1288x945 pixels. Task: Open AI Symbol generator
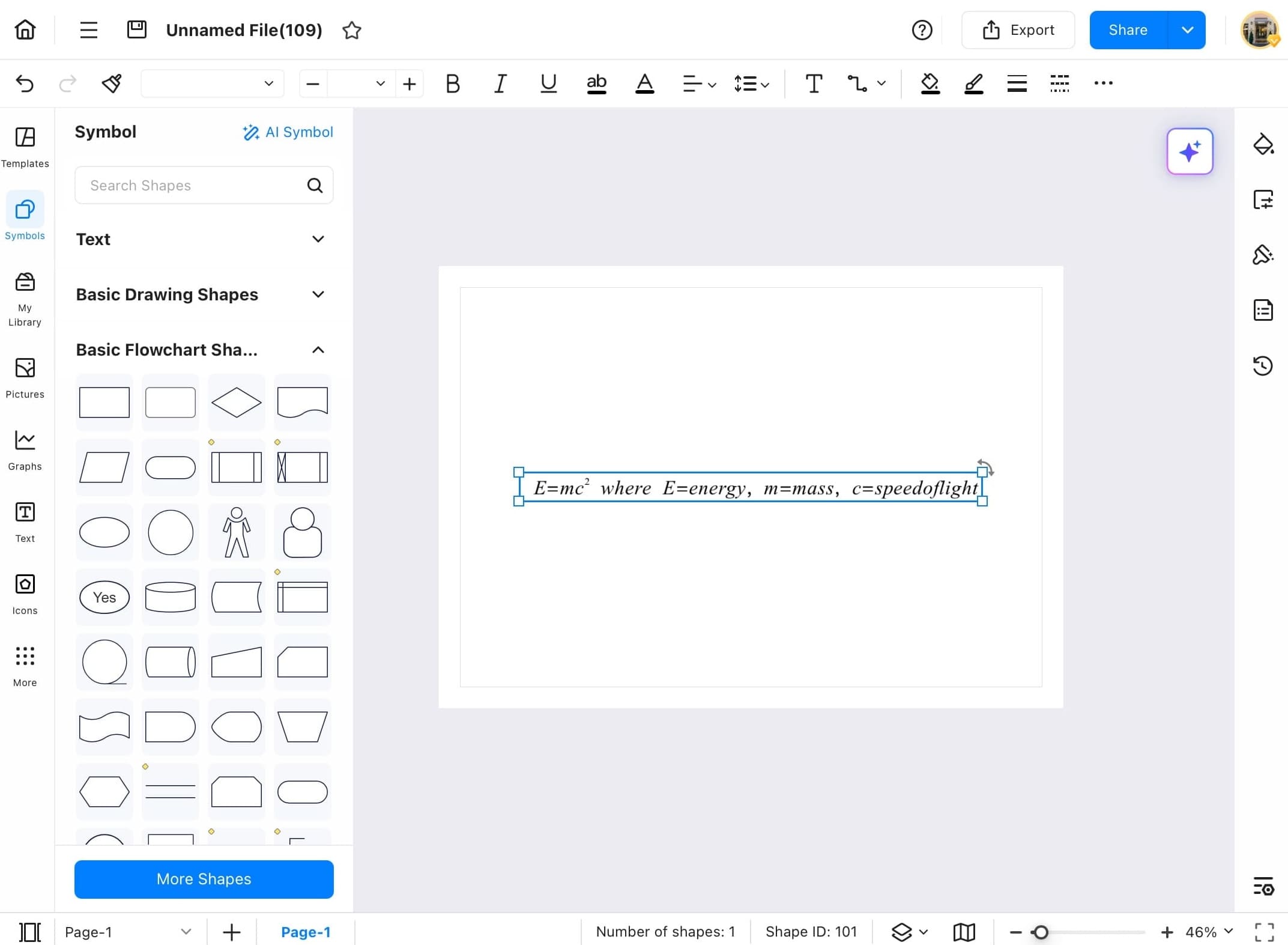pyautogui.click(x=288, y=132)
